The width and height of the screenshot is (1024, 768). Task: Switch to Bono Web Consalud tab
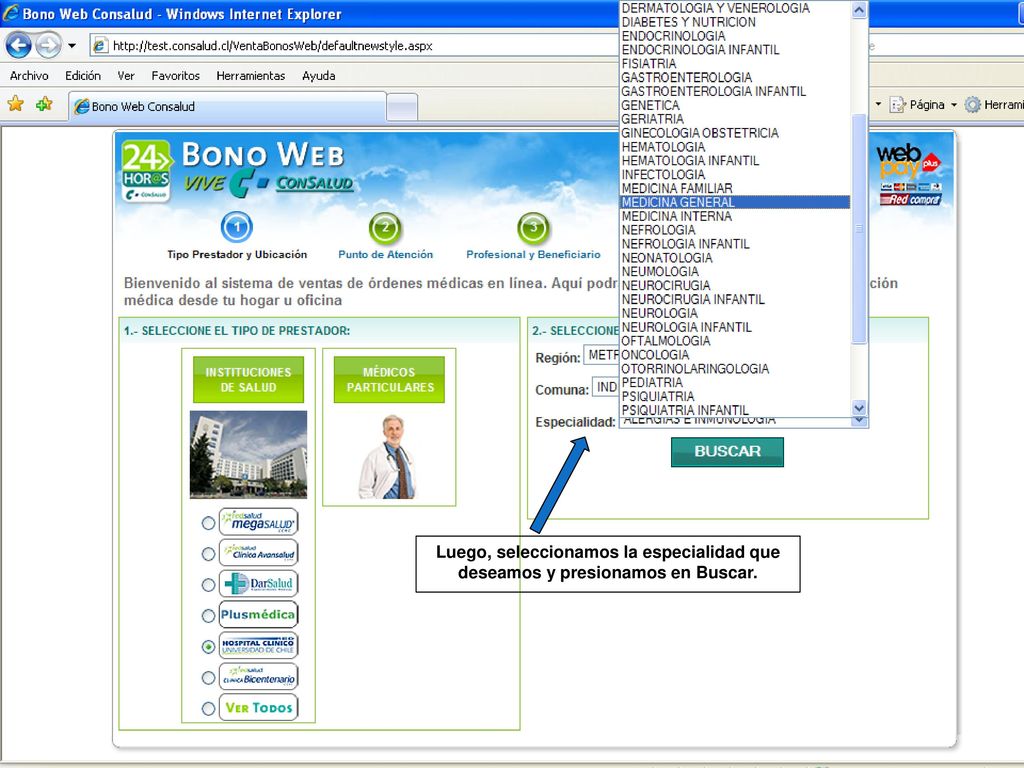(x=227, y=106)
